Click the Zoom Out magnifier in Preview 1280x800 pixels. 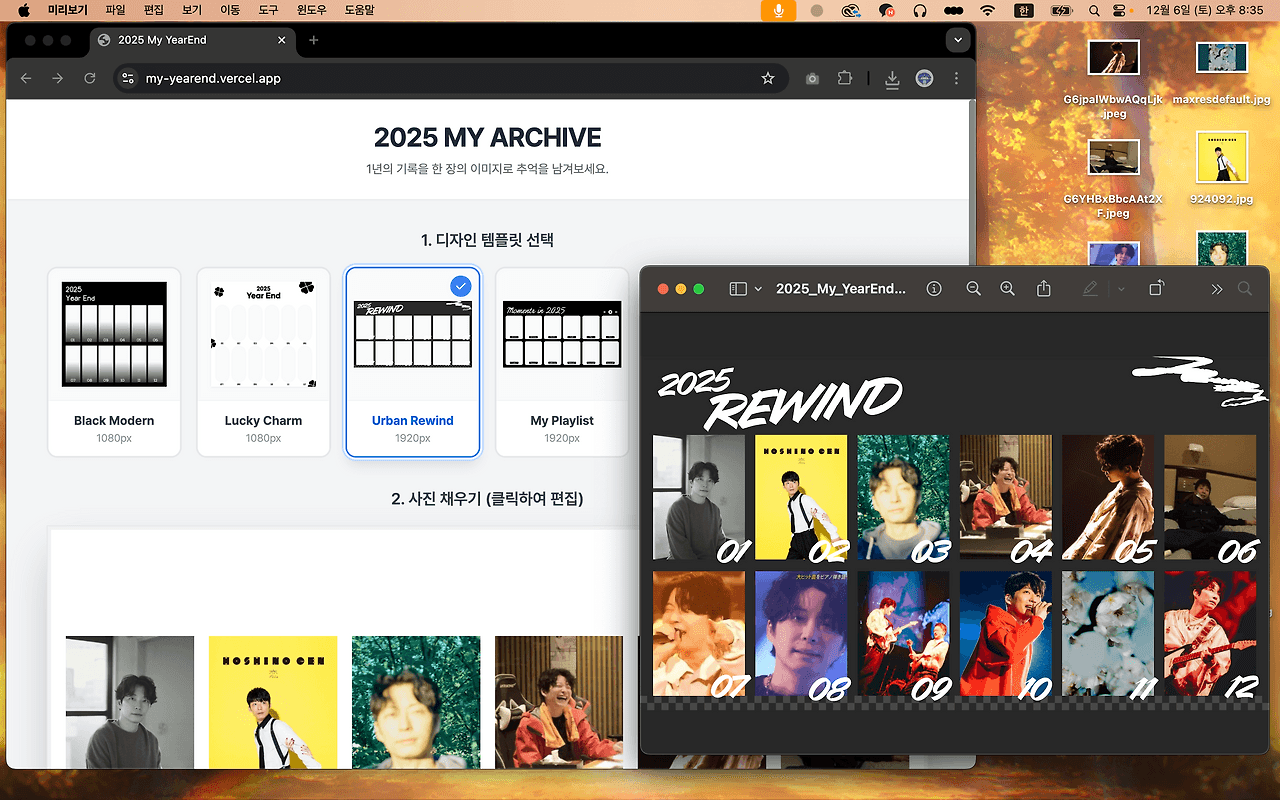pos(973,289)
